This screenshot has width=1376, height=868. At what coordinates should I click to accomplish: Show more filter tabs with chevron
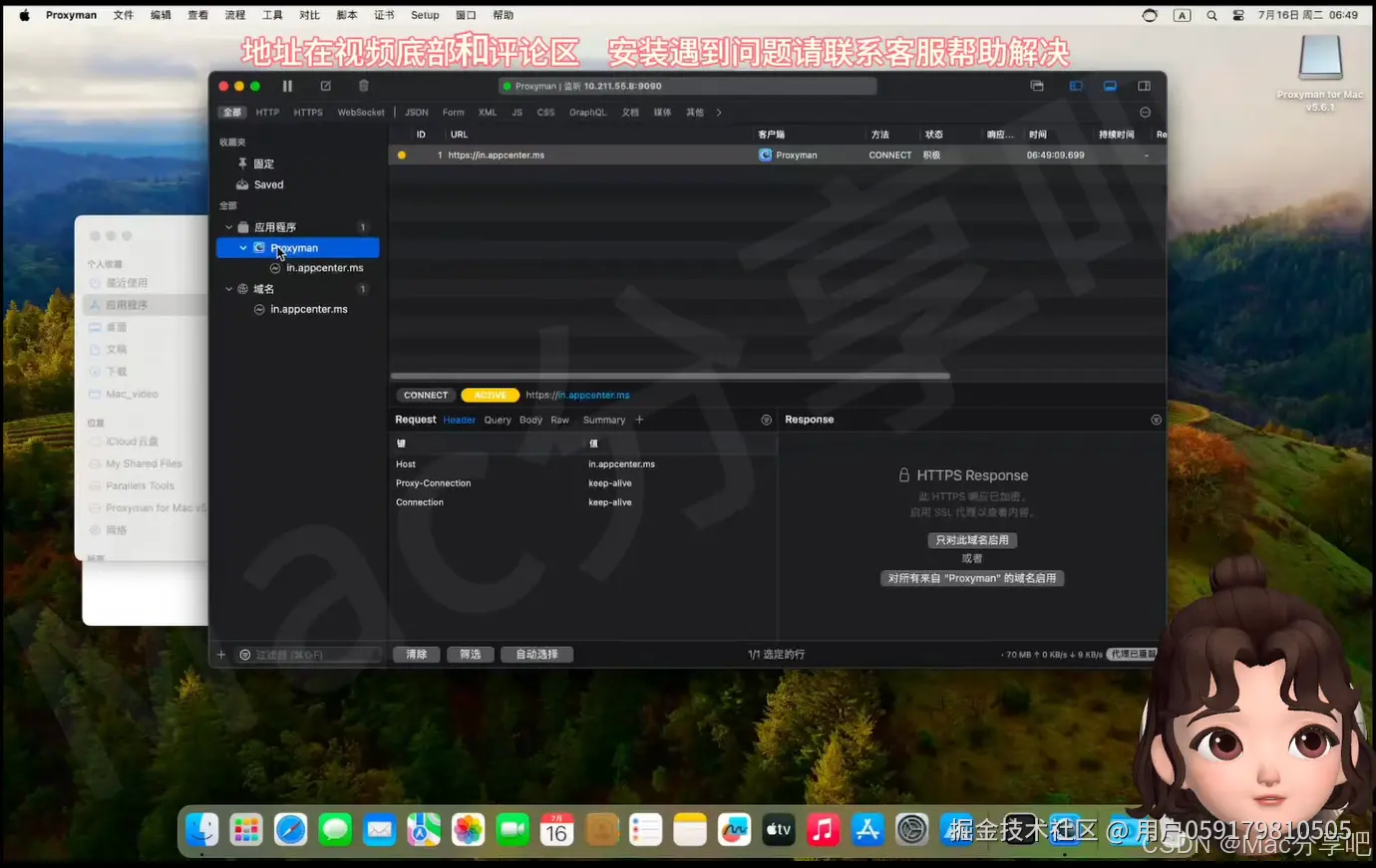(719, 113)
